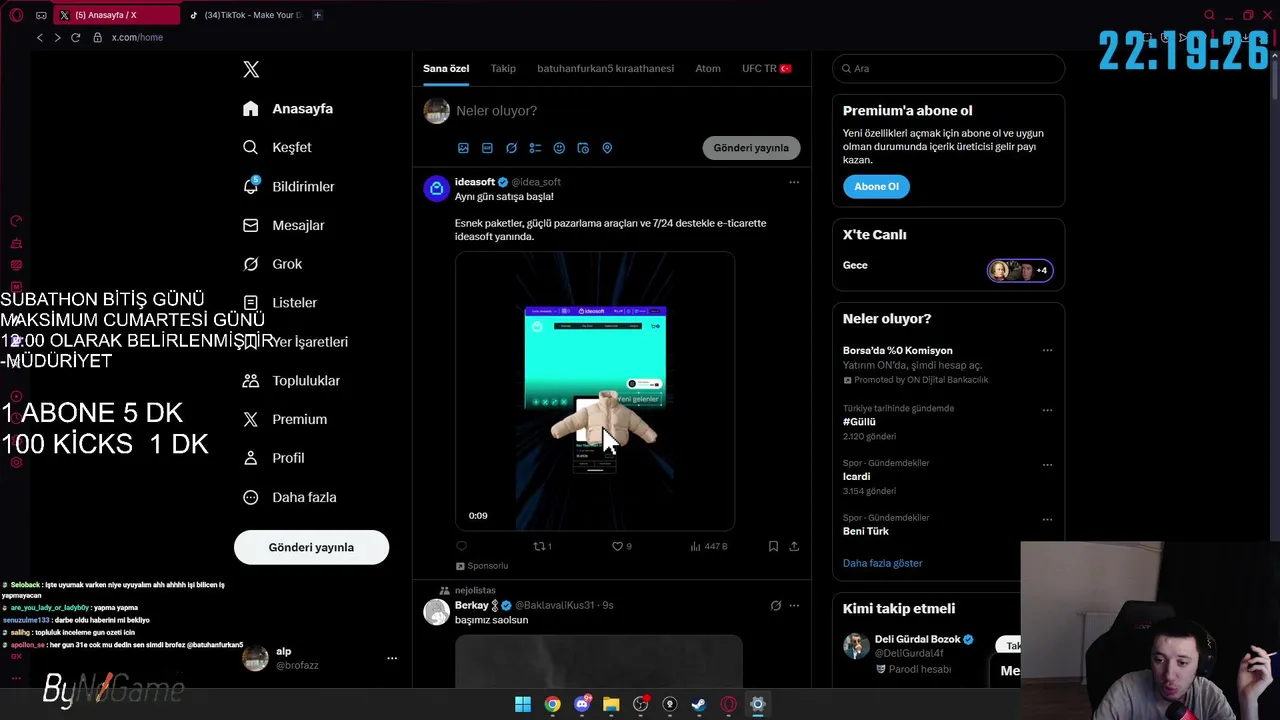Open Bildirimler notifications

click(288, 186)
